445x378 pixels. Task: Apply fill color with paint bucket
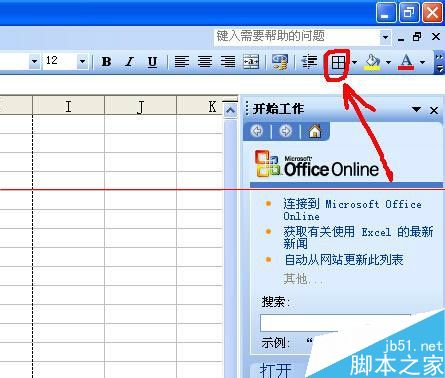pyautogui.click(x=373, y=62)
